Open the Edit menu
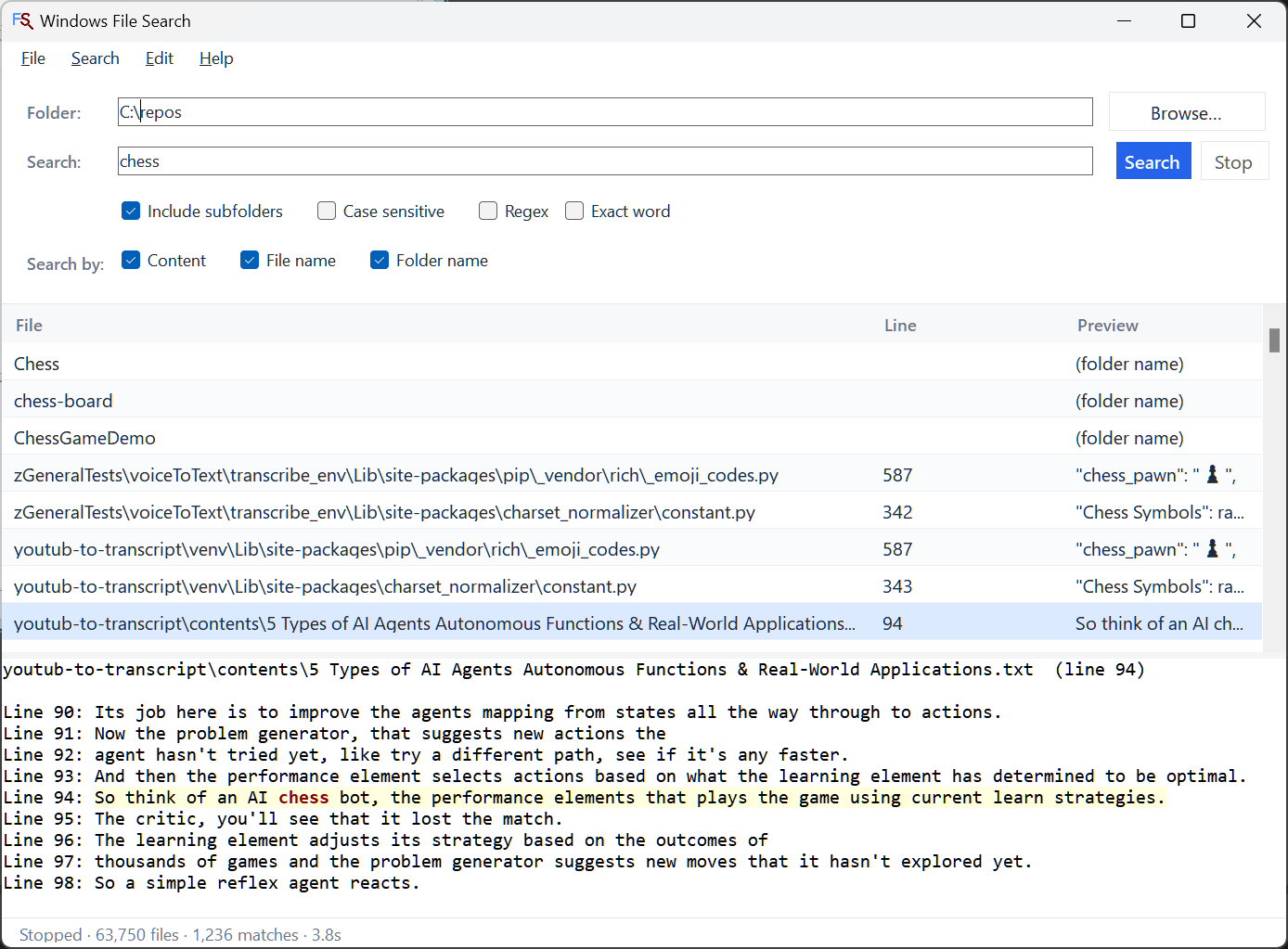1288x949 pixels. click(x=160, y=58)
